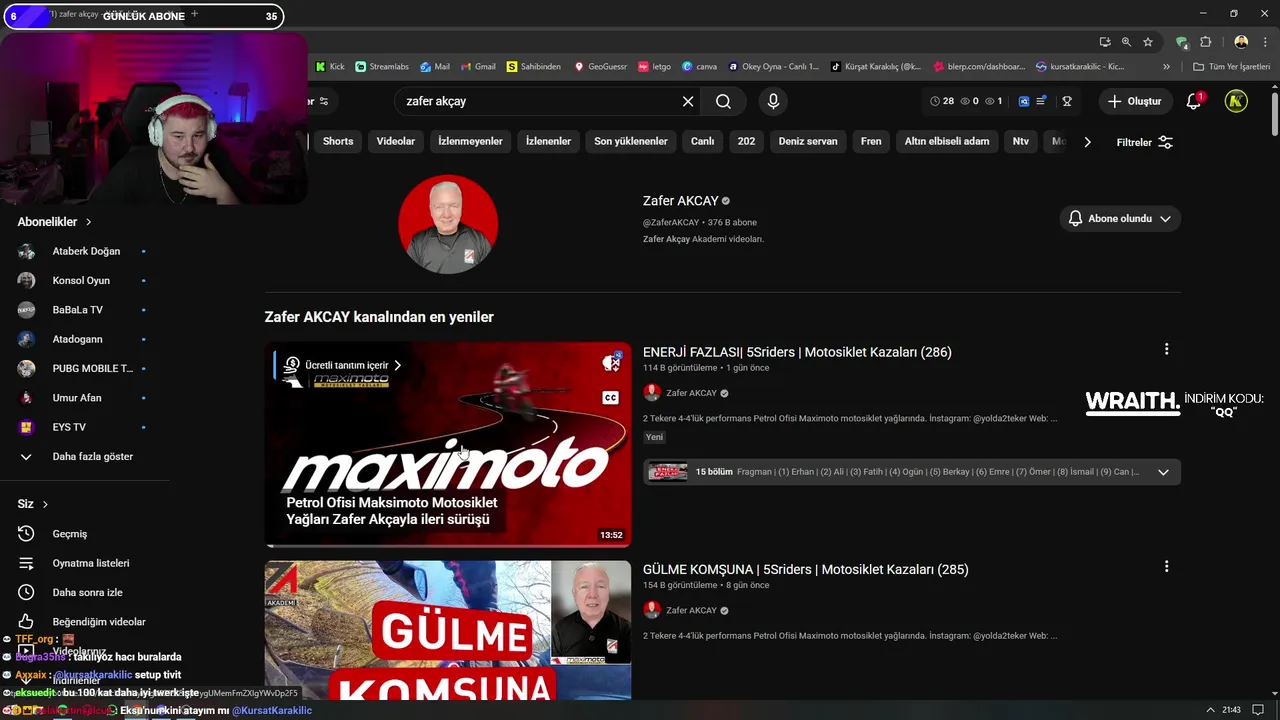
Task: Select the İzlenmeyenler filter chip
Action: 470,141
